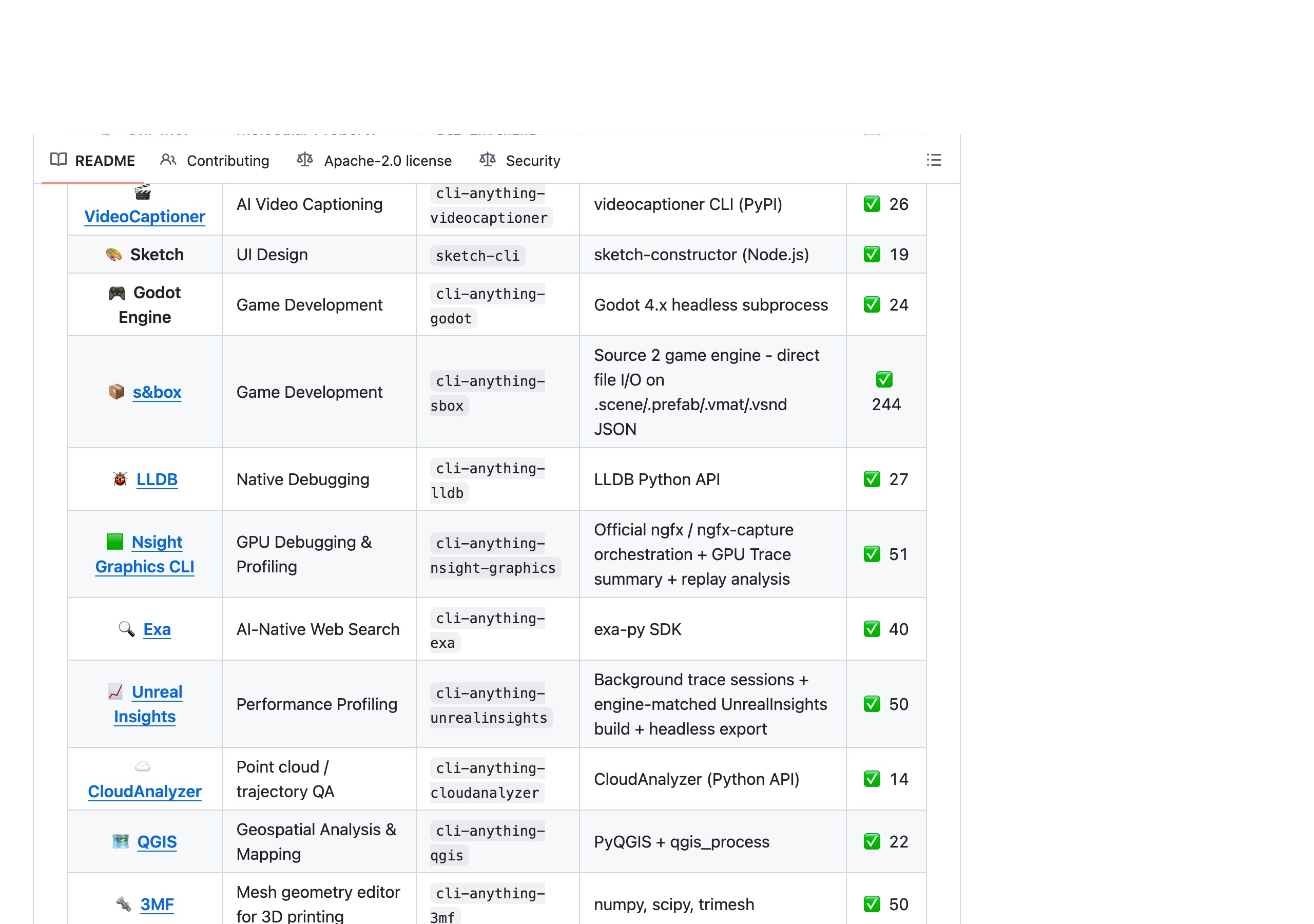Click the Unreal Insights chart emoji
Screen dimensions: 1314x924
pos(115,691)
